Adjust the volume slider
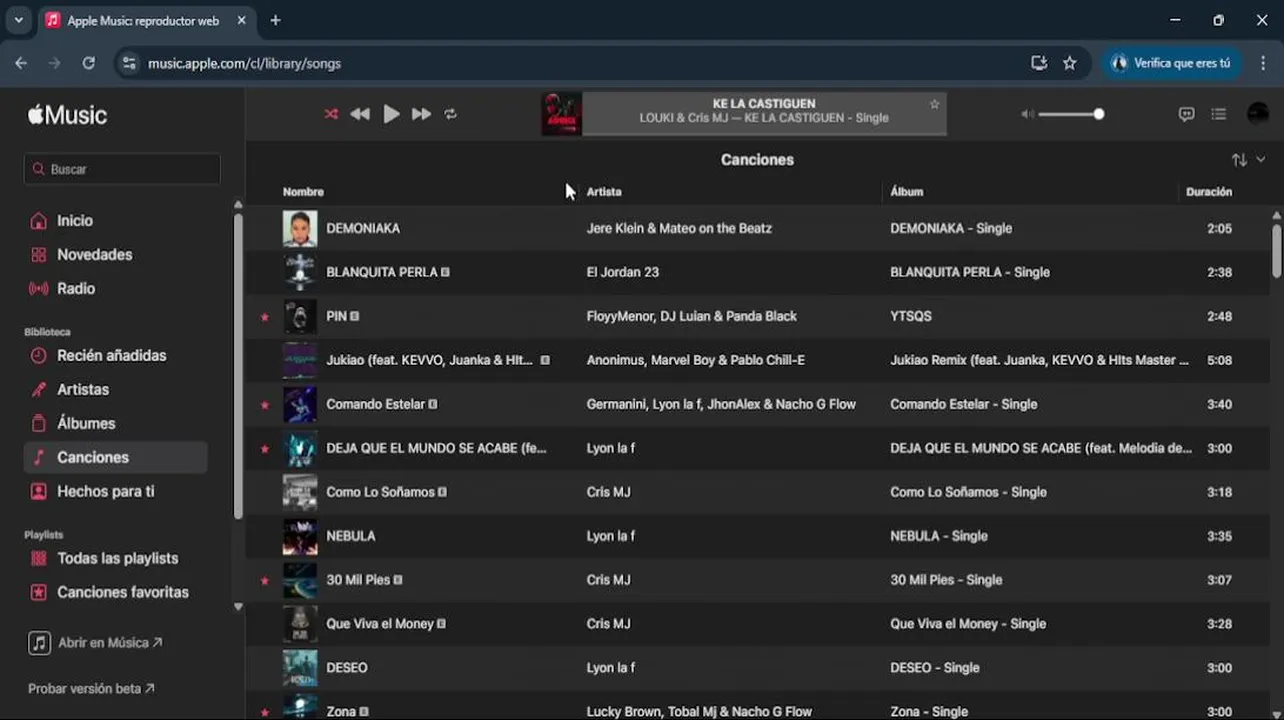Viewport: 1284px width, 720px height. [1071, 114]
